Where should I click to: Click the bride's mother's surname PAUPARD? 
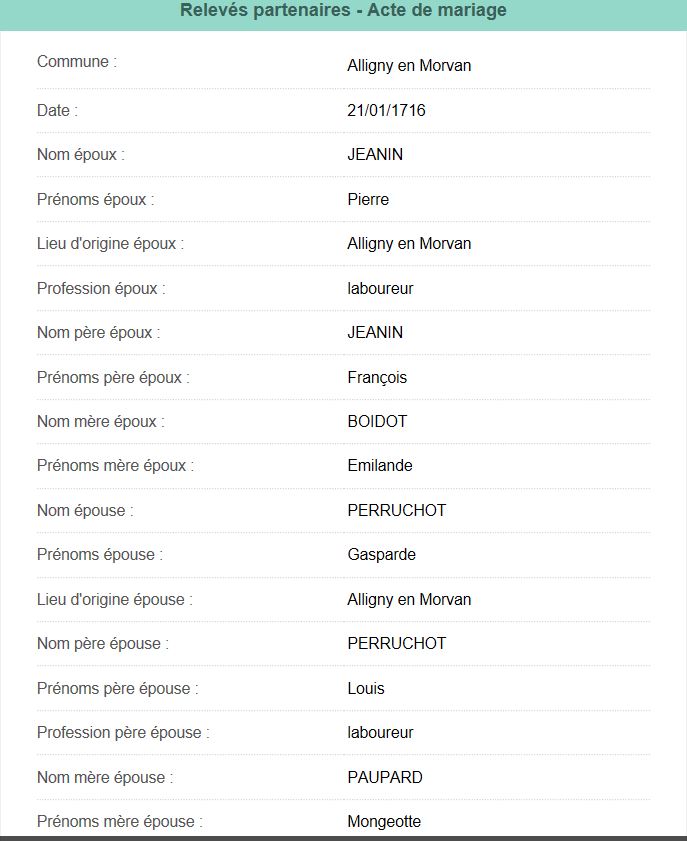385,778
